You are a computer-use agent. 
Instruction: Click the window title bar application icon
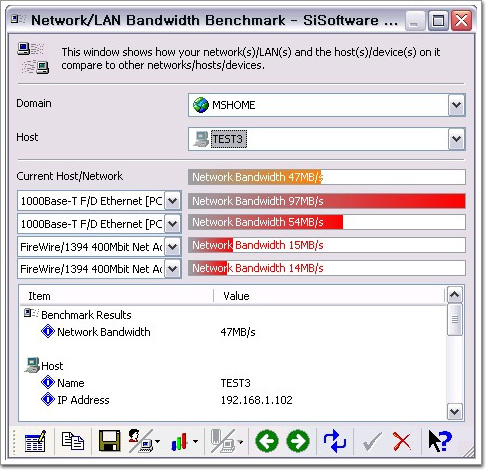(18, 19)
